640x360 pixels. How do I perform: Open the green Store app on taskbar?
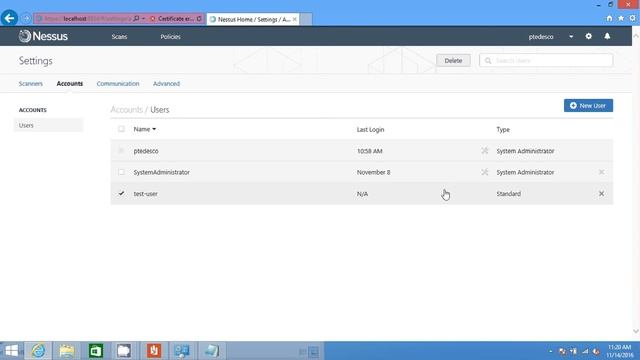[x=96, y=351]
